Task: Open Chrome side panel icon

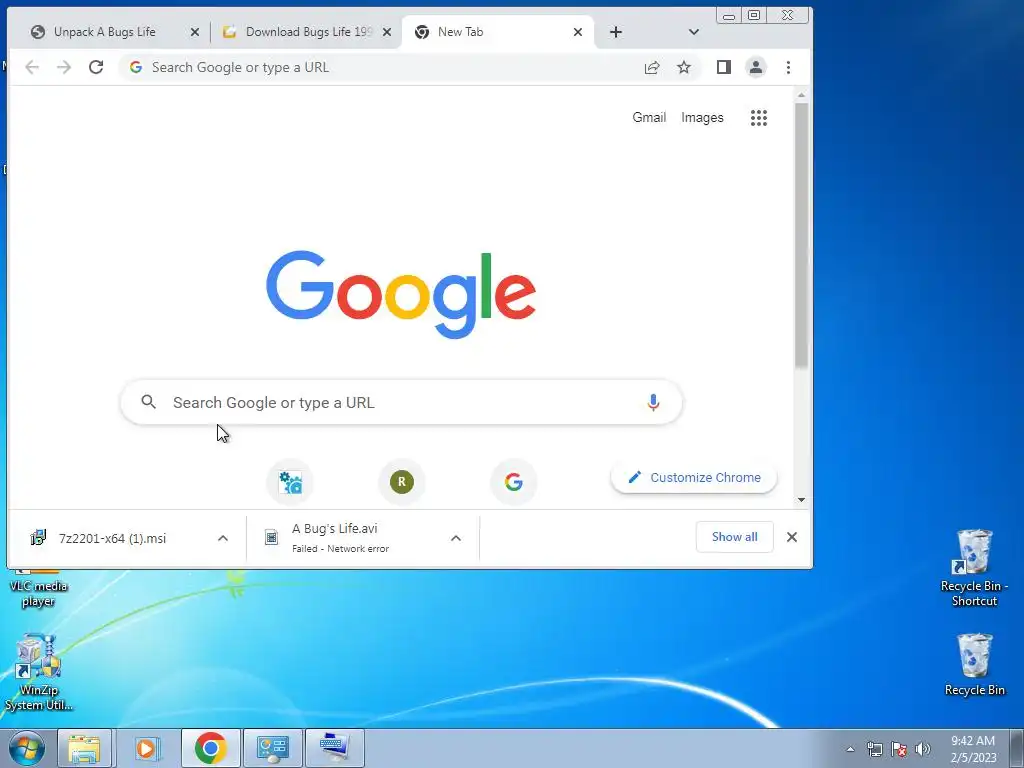Action: pos(724,67)
